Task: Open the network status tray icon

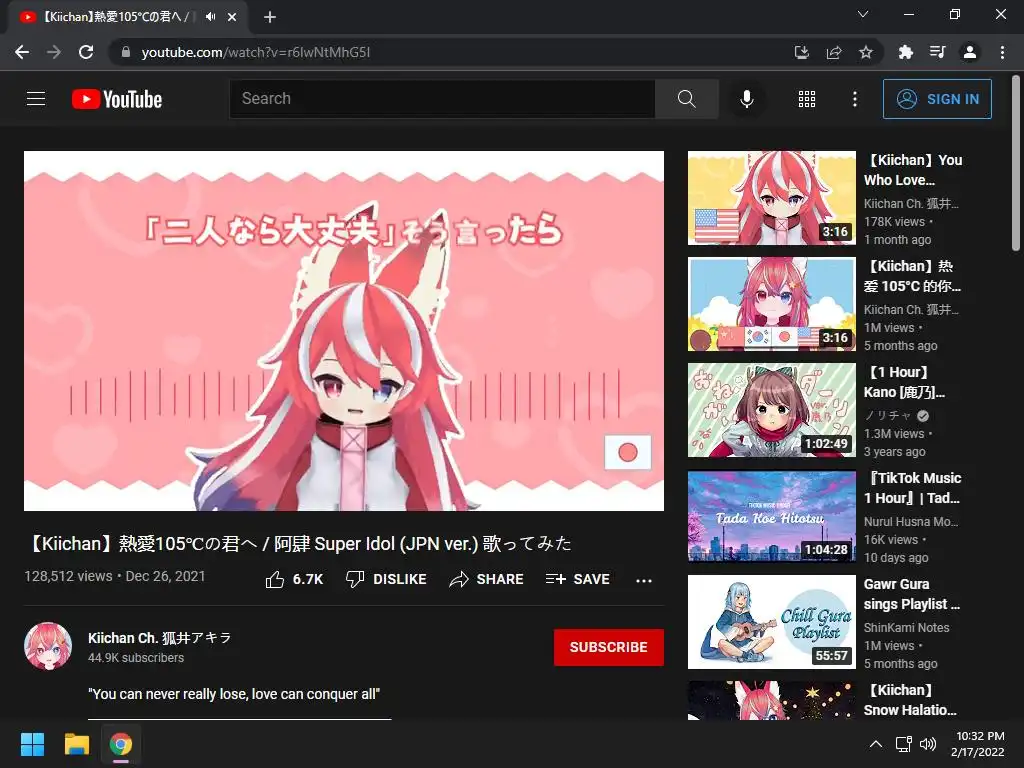Action: [904, 744]
